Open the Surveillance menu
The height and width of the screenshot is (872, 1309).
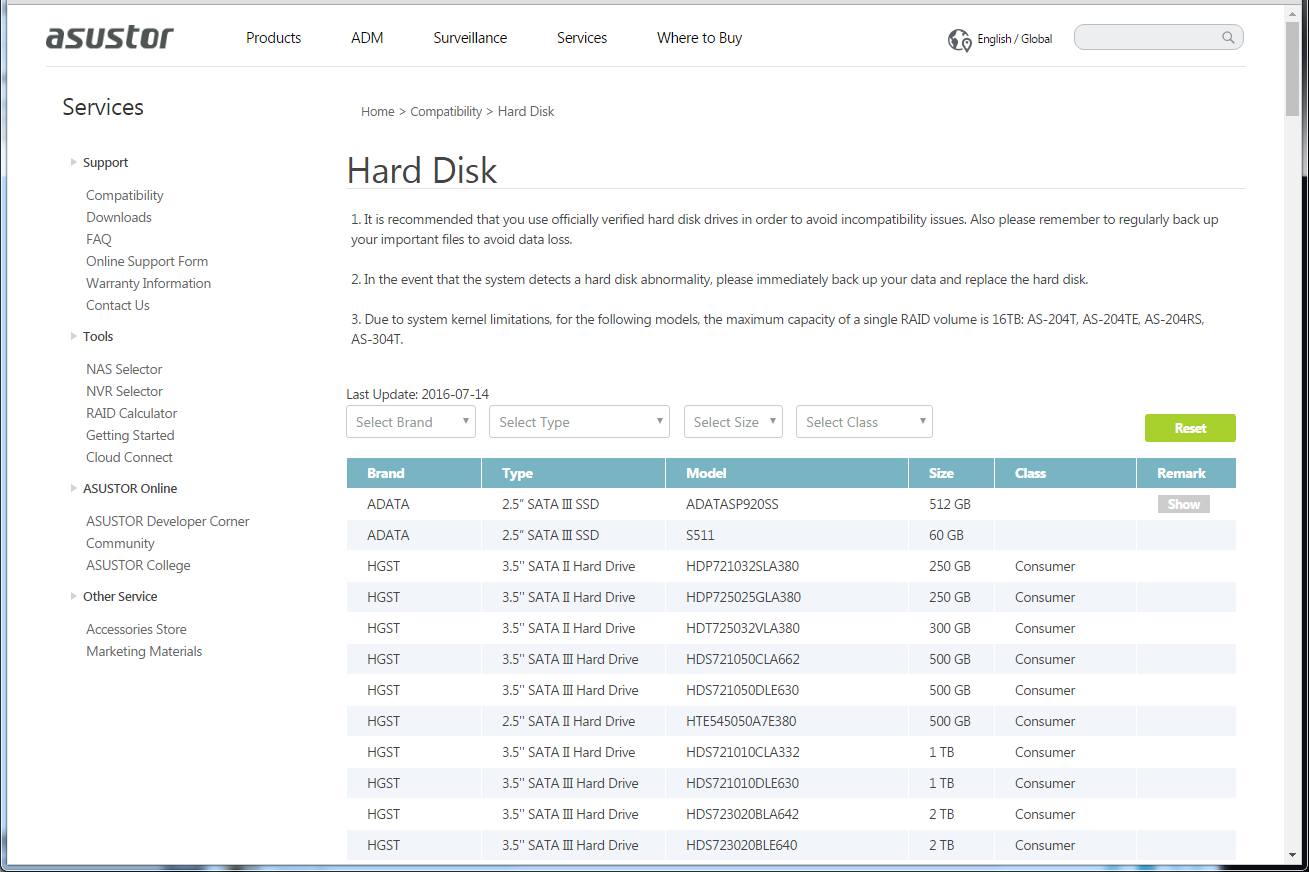470,38
